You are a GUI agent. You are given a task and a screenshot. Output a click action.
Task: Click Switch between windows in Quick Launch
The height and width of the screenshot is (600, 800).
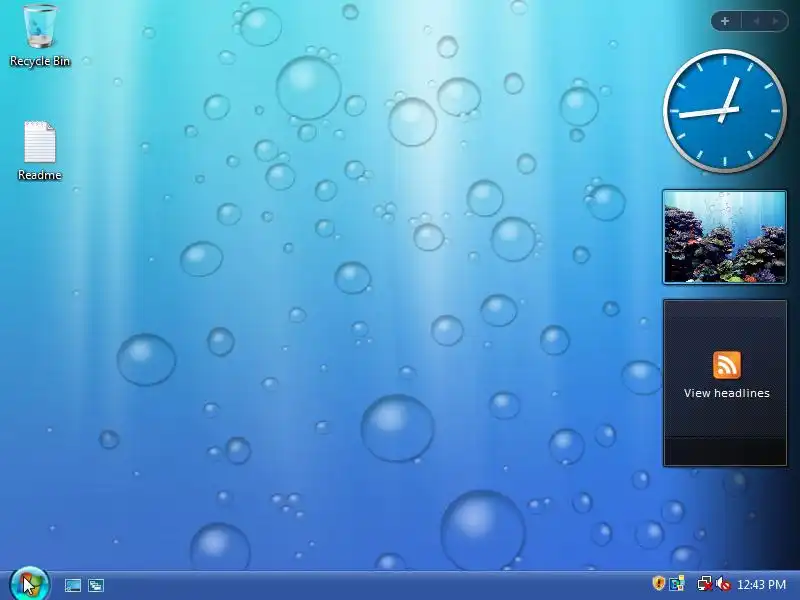96,585
